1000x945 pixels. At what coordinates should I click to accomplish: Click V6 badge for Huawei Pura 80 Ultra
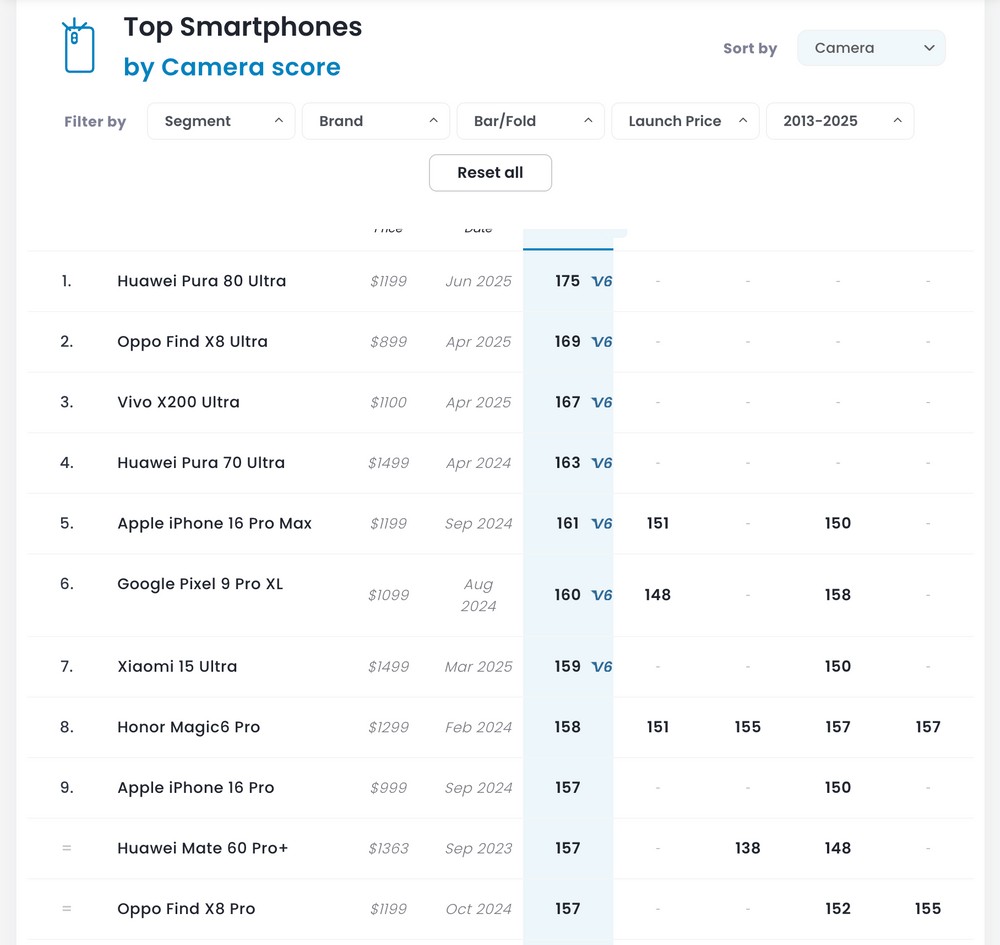point(601,281)
